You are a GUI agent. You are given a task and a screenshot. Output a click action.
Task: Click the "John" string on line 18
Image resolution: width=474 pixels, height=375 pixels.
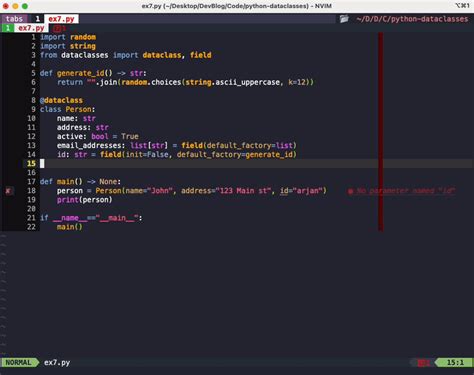click(x=160, y=191)
